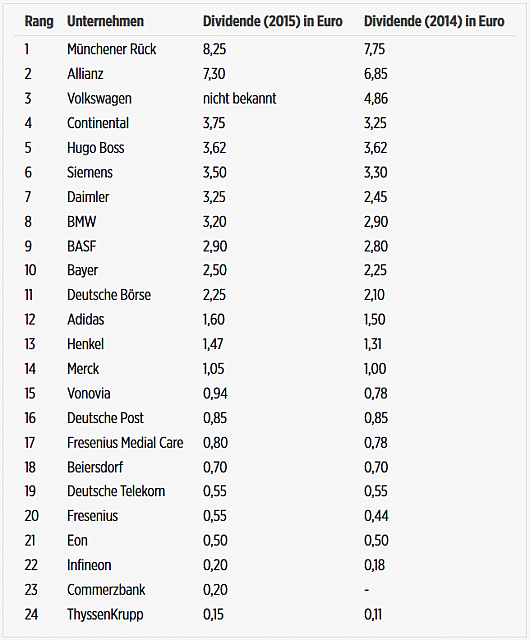Click Volkswagen's 'nicht bekannt' dividend cell

point(239,98)
